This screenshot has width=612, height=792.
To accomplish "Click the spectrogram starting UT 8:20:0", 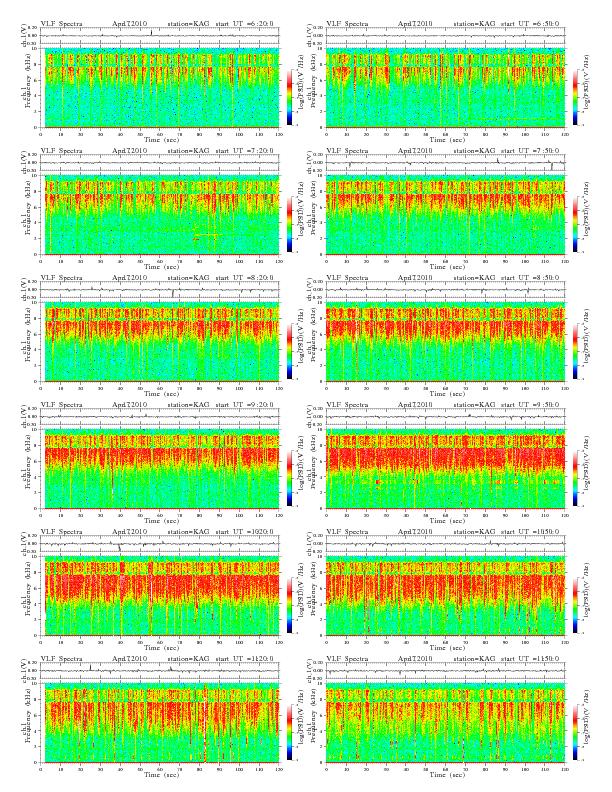I will point(160,342).
